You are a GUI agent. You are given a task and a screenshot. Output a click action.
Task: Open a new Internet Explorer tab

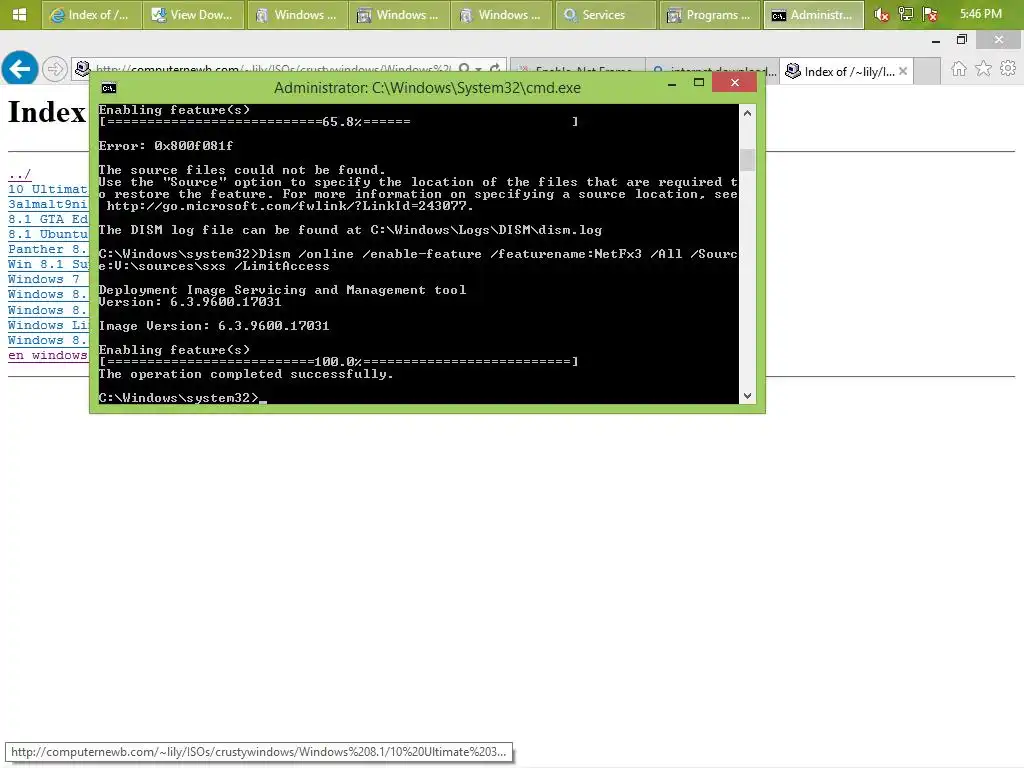(x=927, y=71)
